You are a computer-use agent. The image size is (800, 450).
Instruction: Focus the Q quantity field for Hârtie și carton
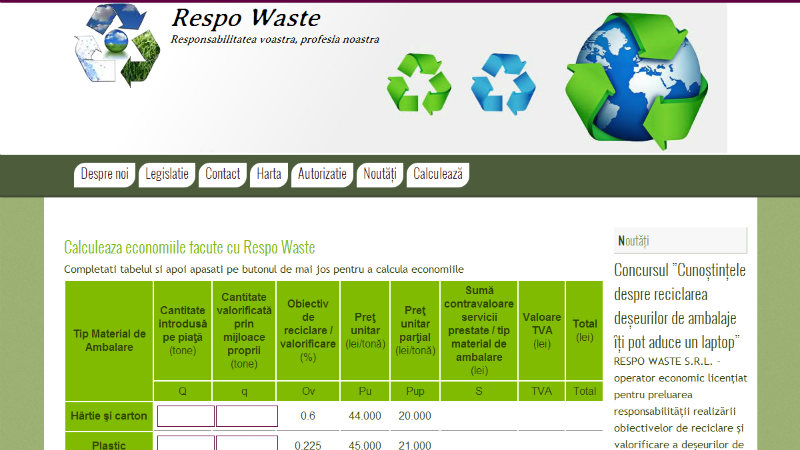coord(185,416)
